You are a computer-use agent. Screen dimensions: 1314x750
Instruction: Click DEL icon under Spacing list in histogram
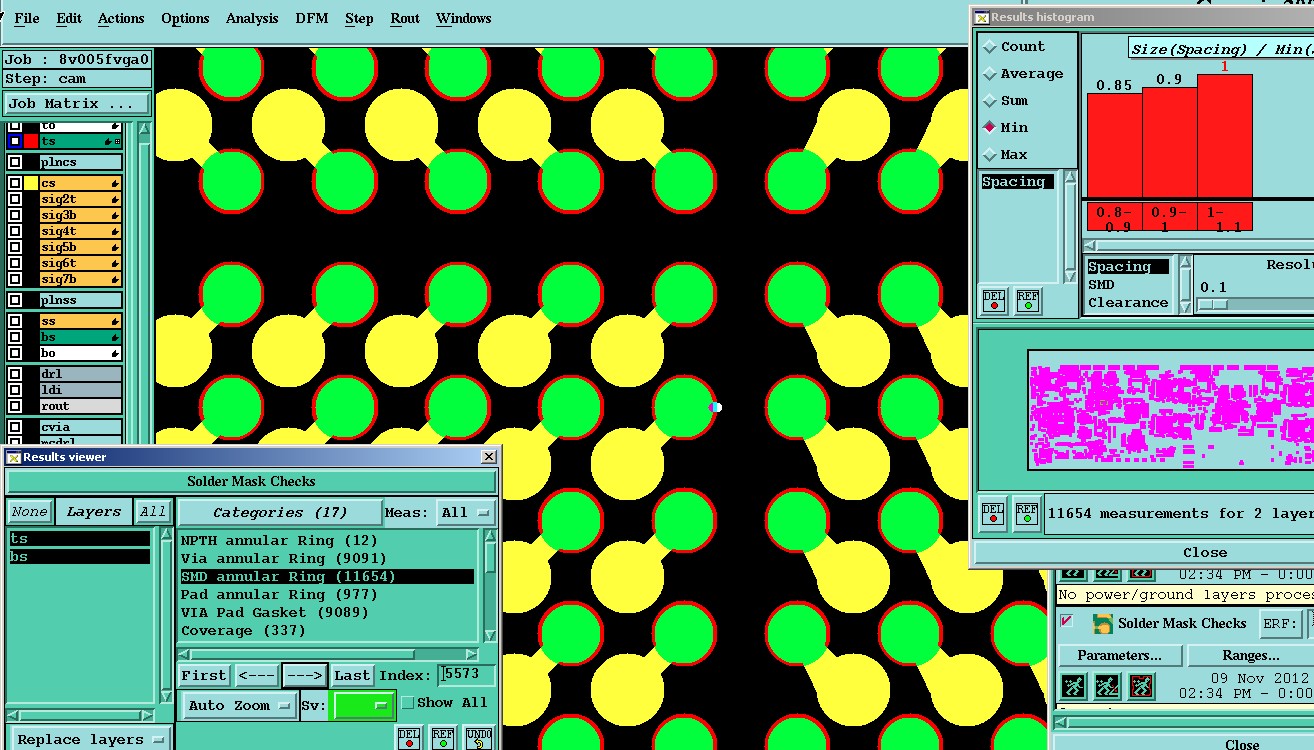click(994, 300)
